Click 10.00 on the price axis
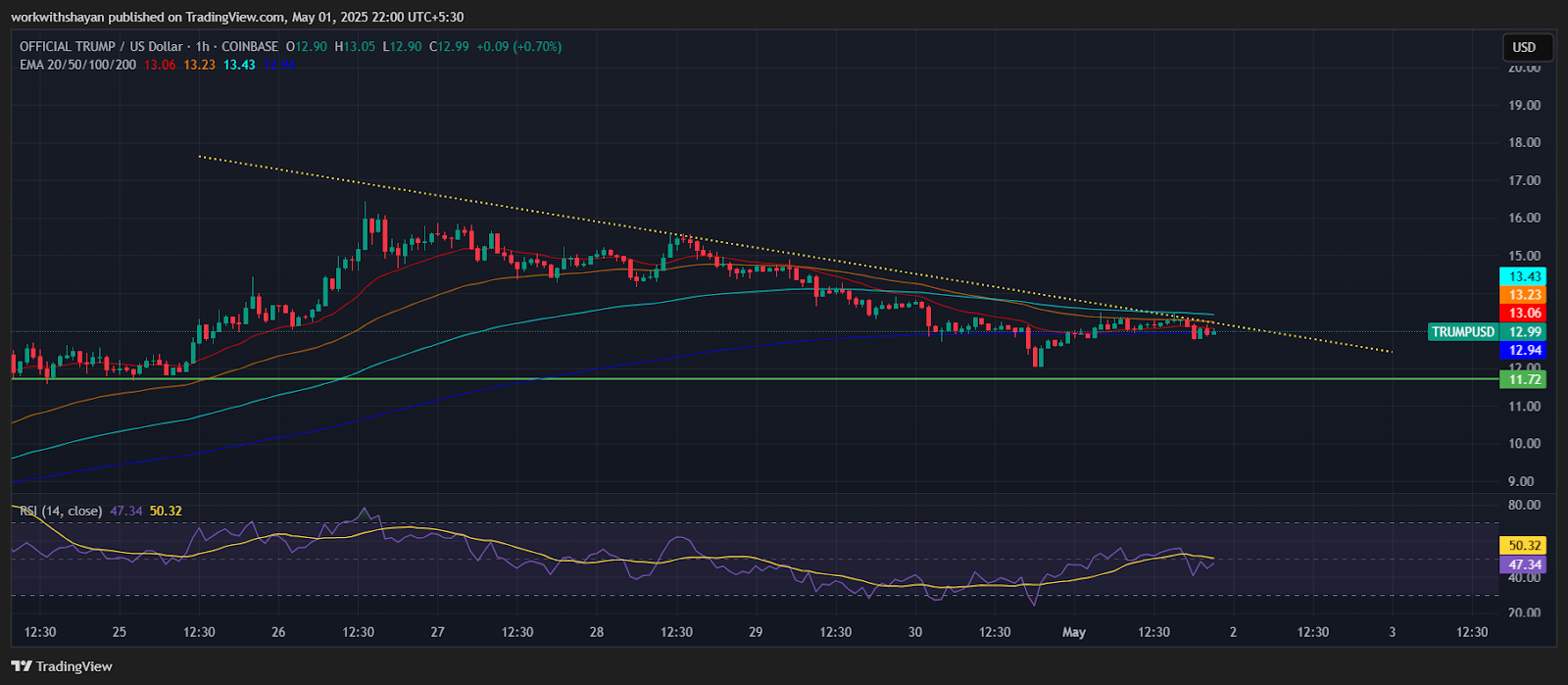 [1525, 443]
